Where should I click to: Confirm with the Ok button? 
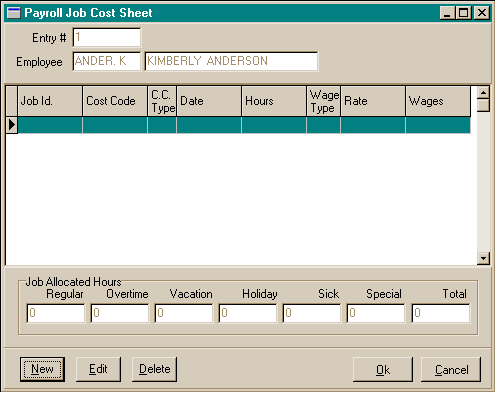point(383,370)
